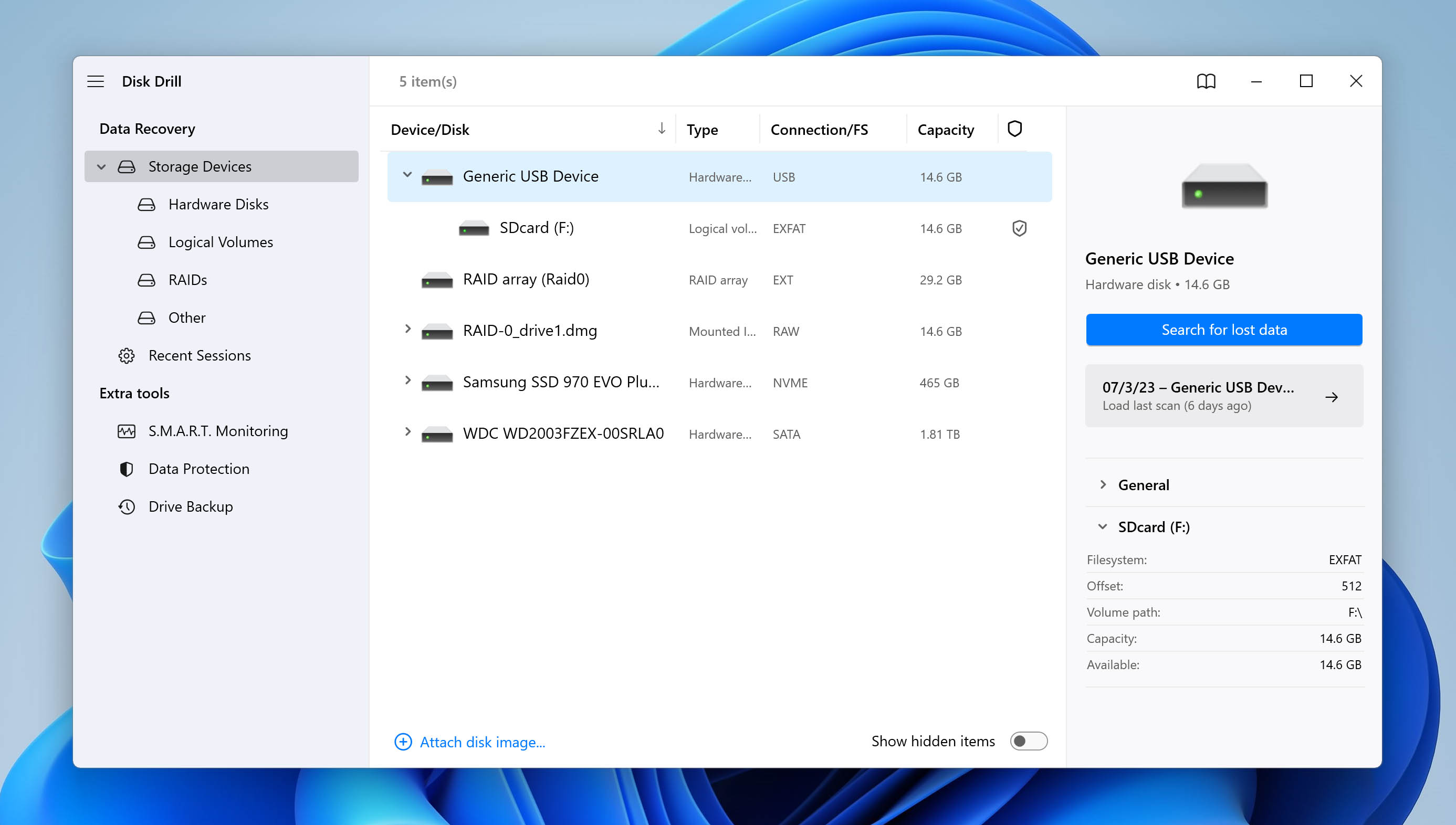Expand the General section panel
1456x825 pixels.
[x=1105, y=485]
